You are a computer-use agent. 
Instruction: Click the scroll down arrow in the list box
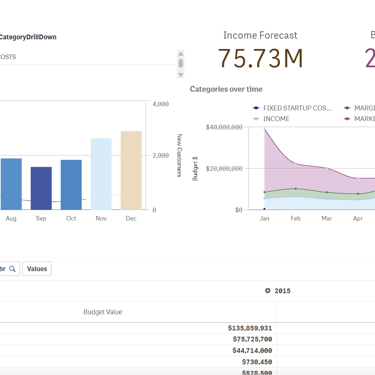181,75
